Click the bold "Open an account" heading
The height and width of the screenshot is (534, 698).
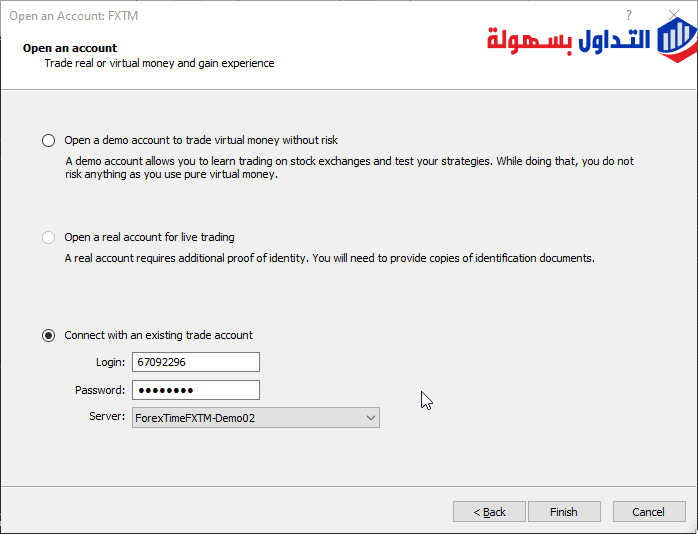pos(70,48)
